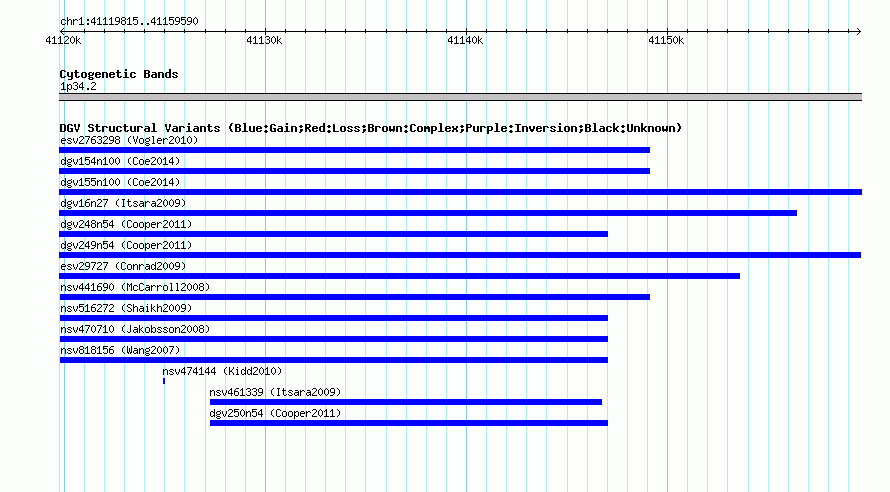
Task: Click the blue bar under dgv154n100
Action: point(355,171)
